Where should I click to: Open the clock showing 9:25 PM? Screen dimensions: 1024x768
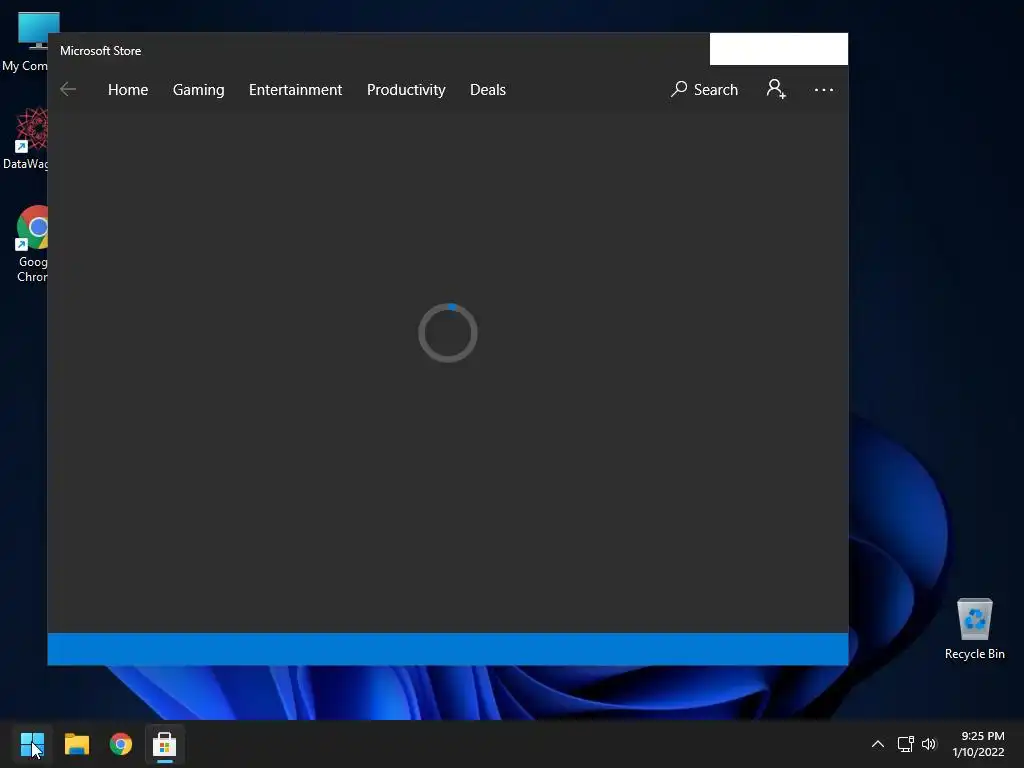pyautogui.click(x=978, y=744)
